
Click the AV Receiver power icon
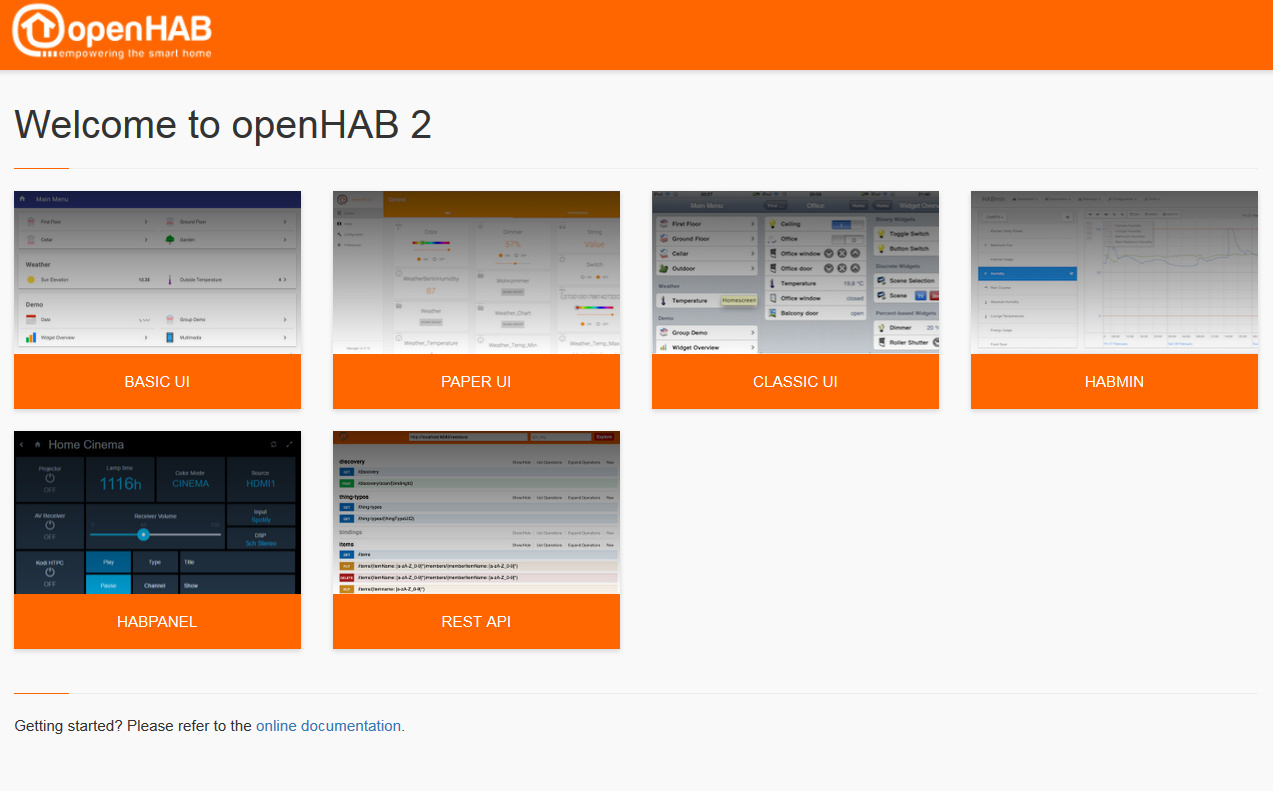coord(49,526)
